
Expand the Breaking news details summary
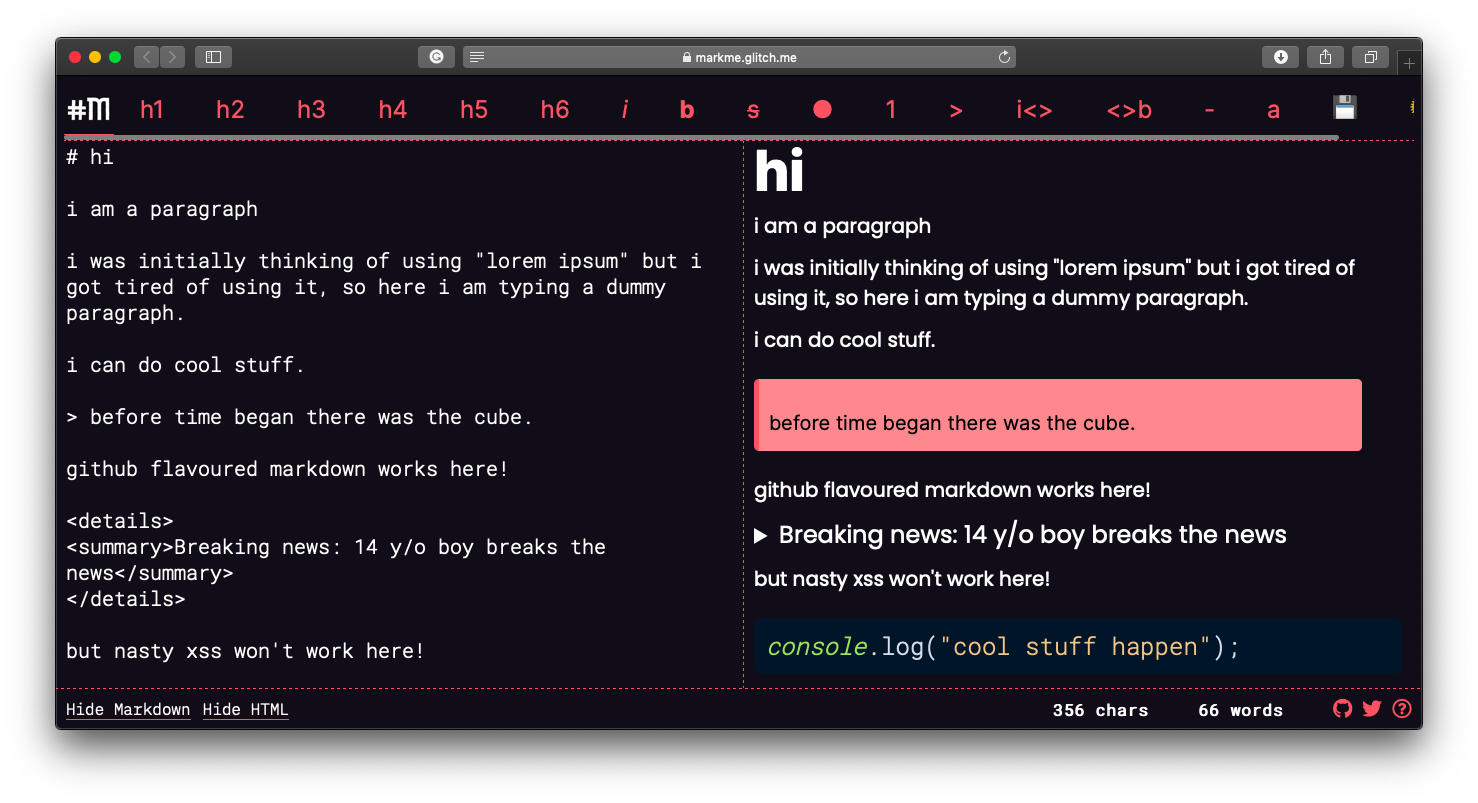pos(1020,535)
